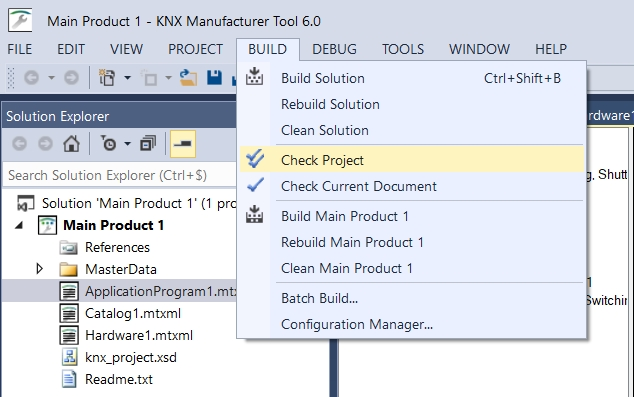The image size is (634, 397).
Task: Choose Clean Main Product 1
Action: (x=412, y=268)
